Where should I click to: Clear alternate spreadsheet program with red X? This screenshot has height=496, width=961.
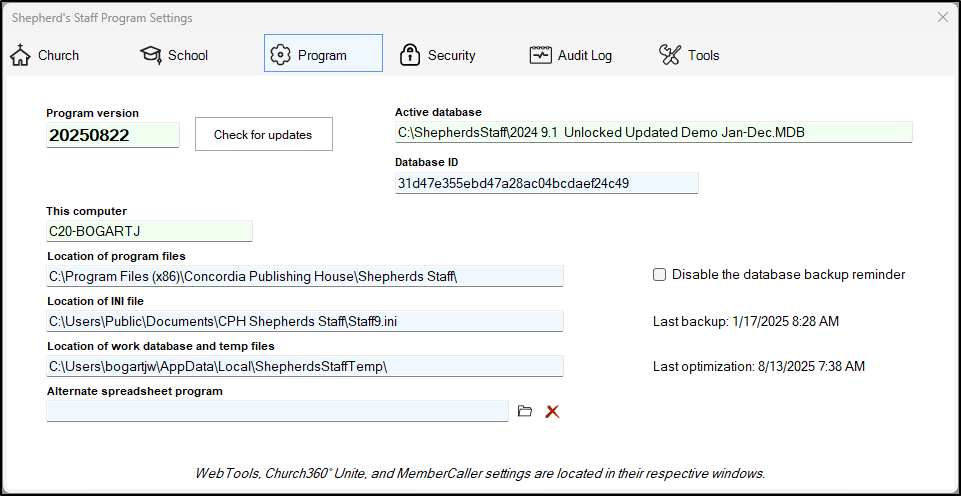pos(552,411)
